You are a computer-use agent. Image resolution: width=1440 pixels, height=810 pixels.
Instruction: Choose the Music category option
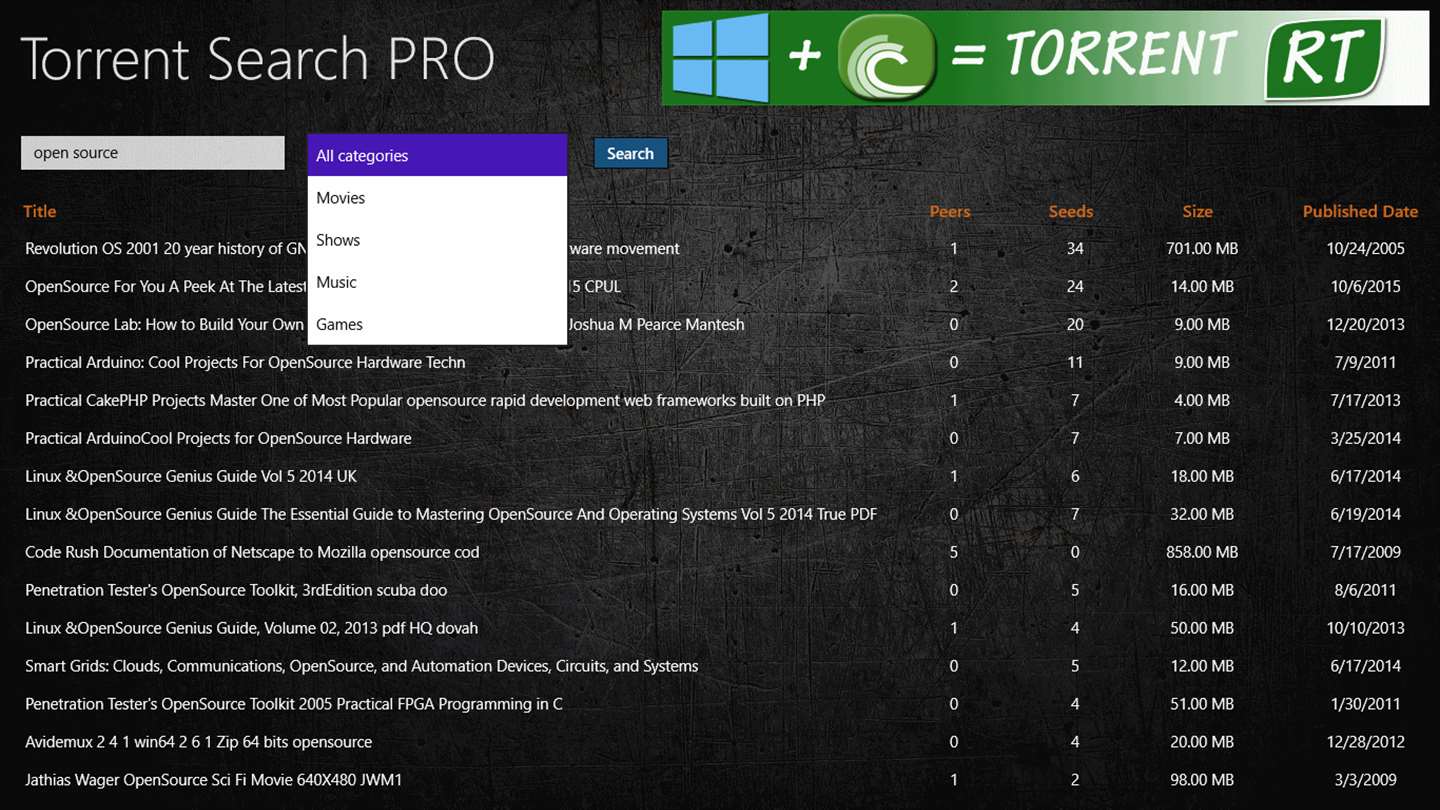point(437,282)
